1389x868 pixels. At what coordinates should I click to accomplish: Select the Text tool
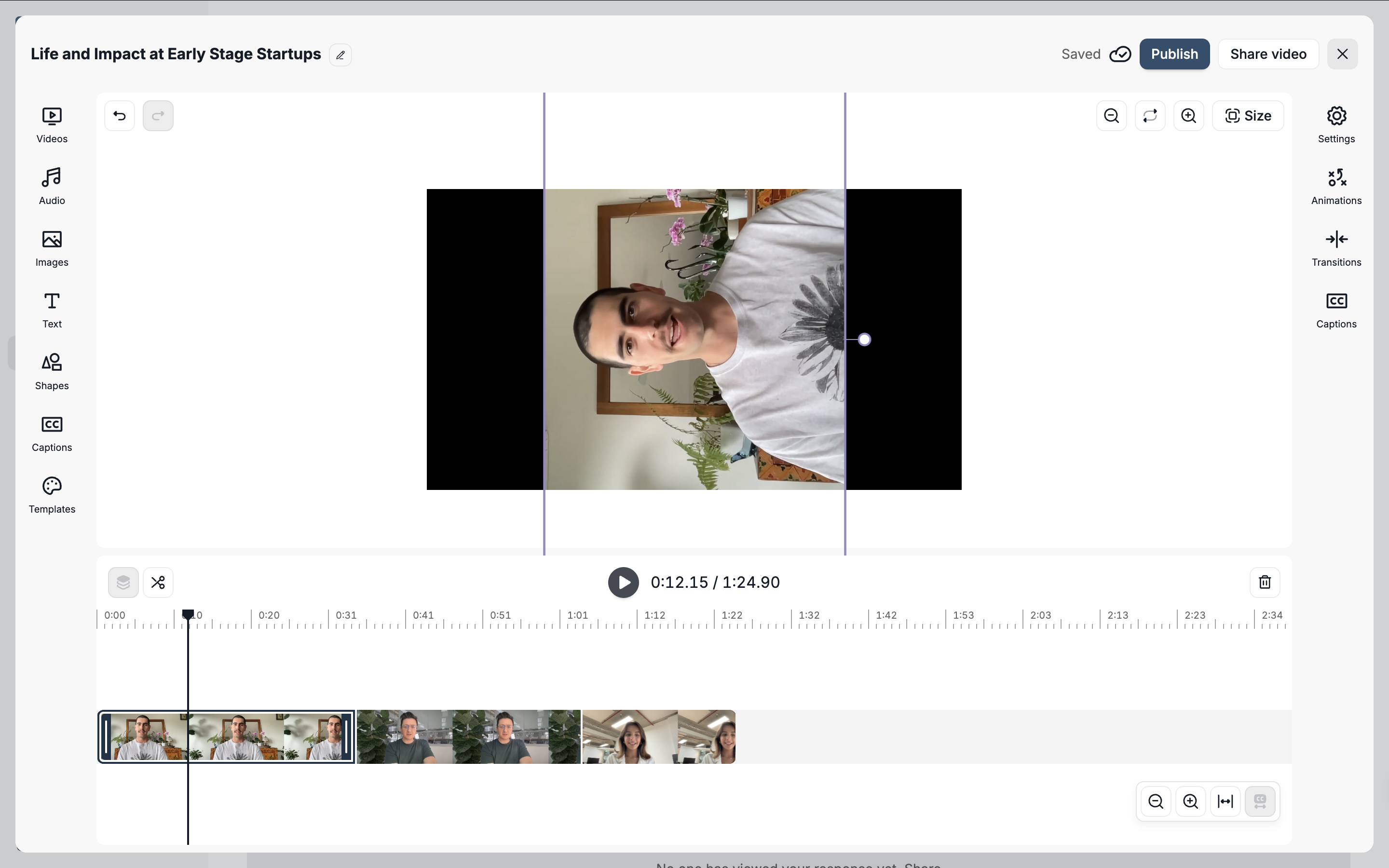pyautogui.click(x=52, y=310)
